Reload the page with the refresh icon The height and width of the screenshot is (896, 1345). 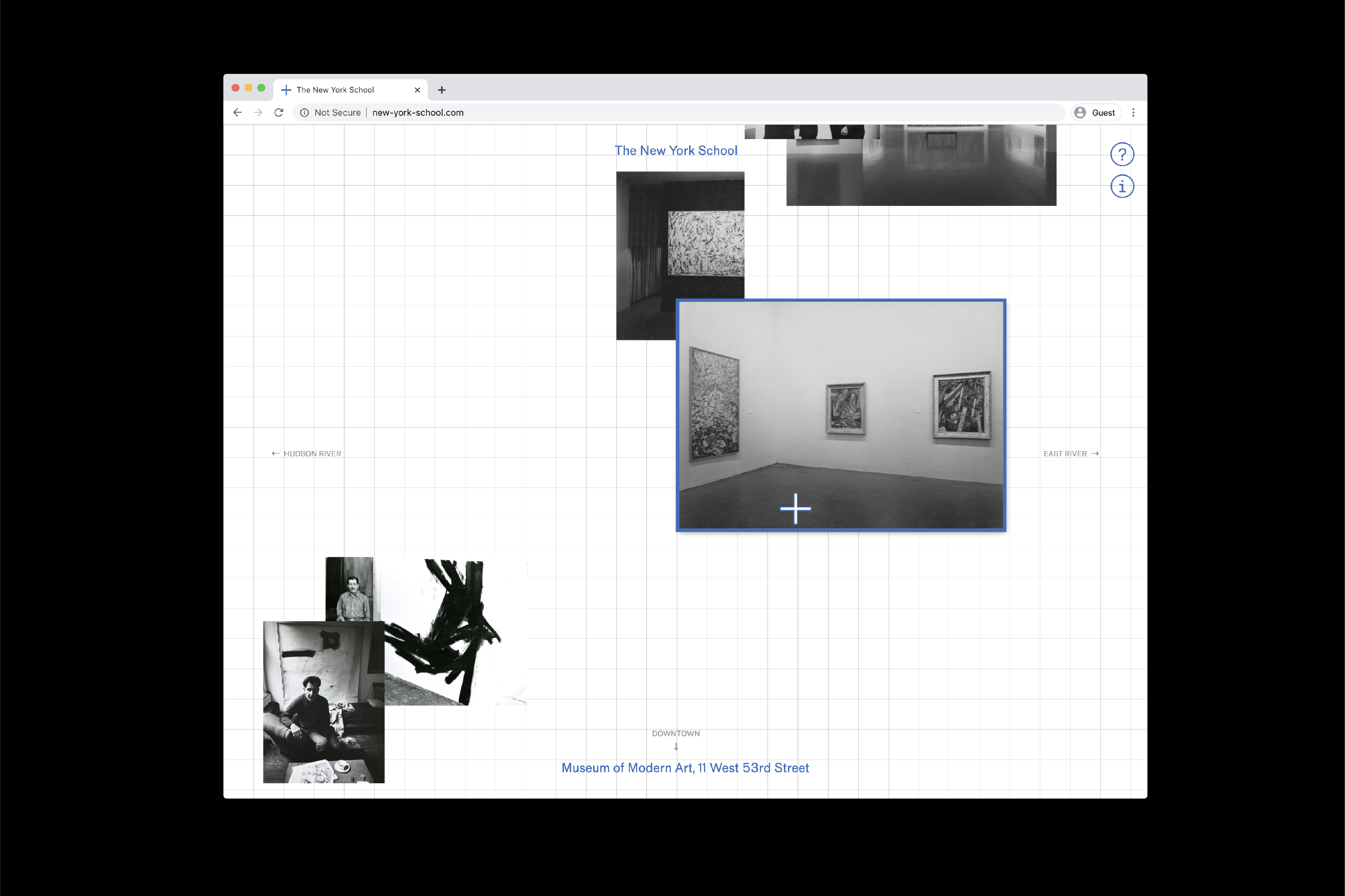(278, 113)
